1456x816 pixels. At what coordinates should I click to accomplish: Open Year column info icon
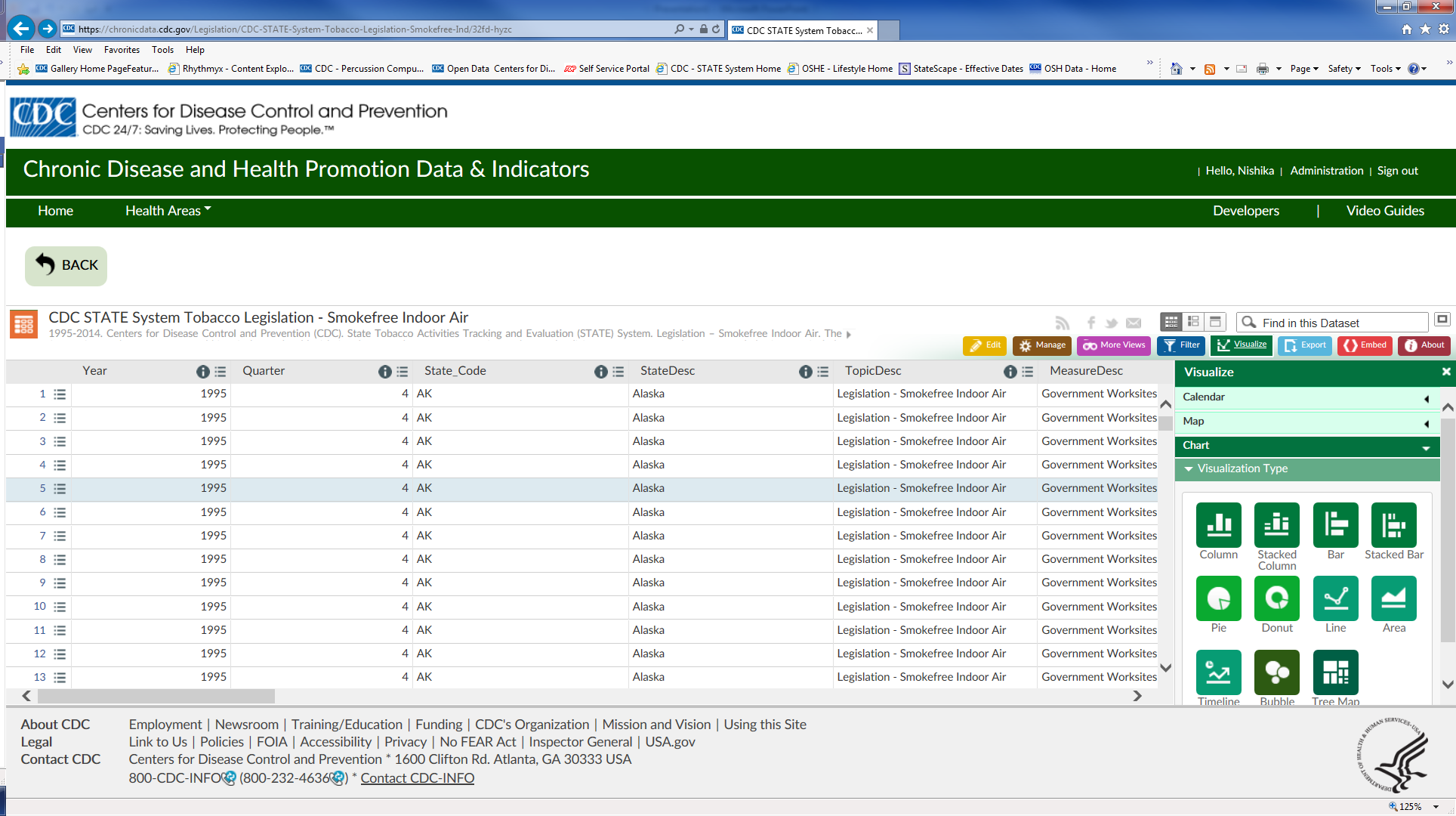click(x=202, y=372)
